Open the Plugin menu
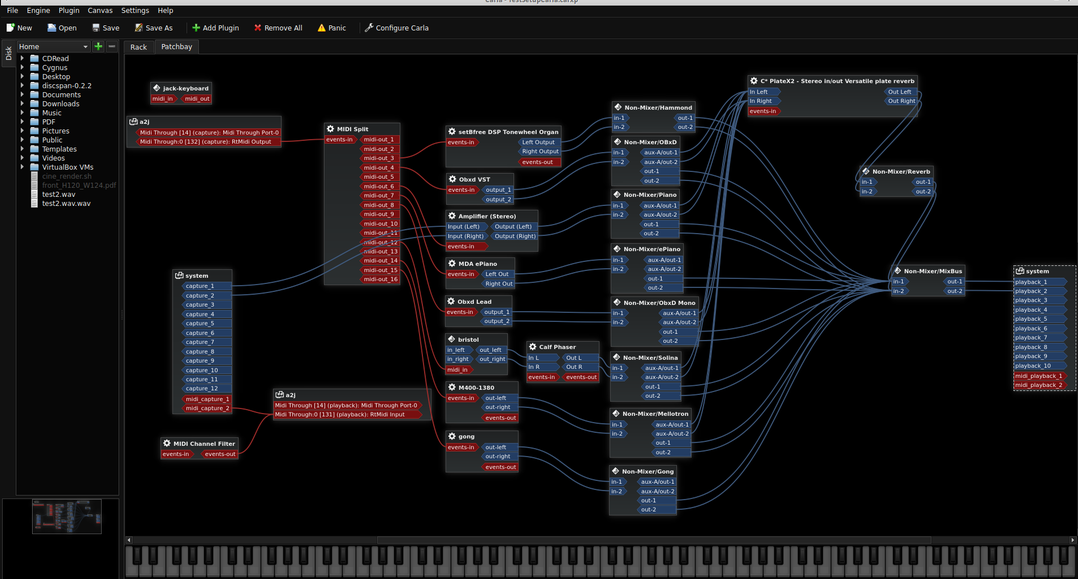 (x=69, y=10)
